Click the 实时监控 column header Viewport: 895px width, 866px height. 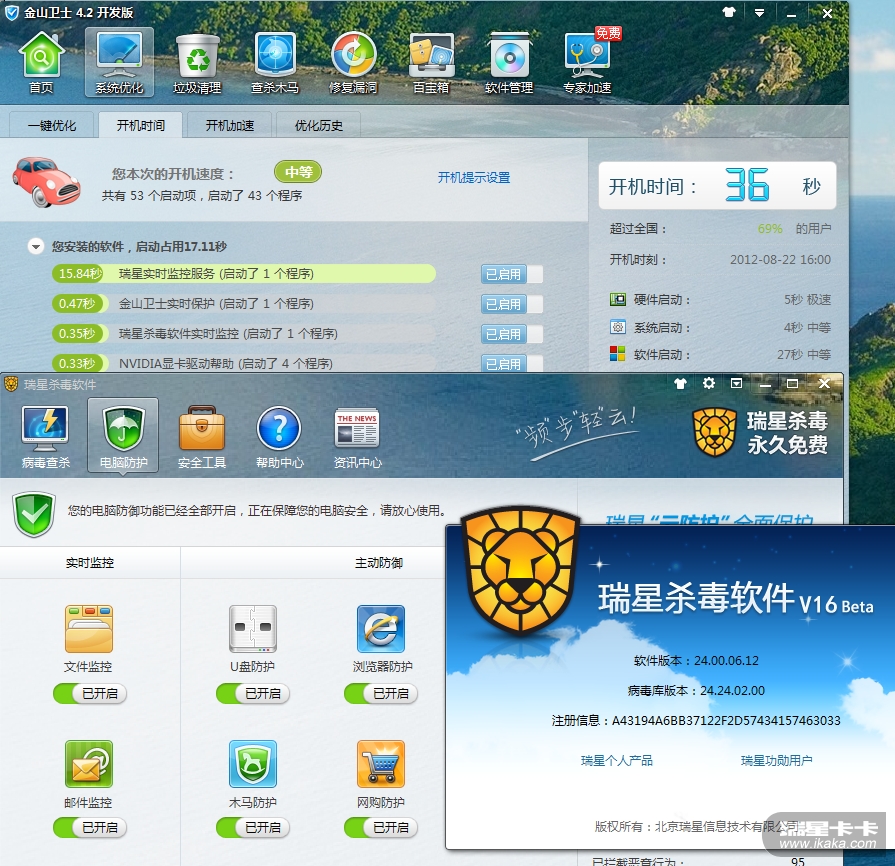tap(90, 563)
